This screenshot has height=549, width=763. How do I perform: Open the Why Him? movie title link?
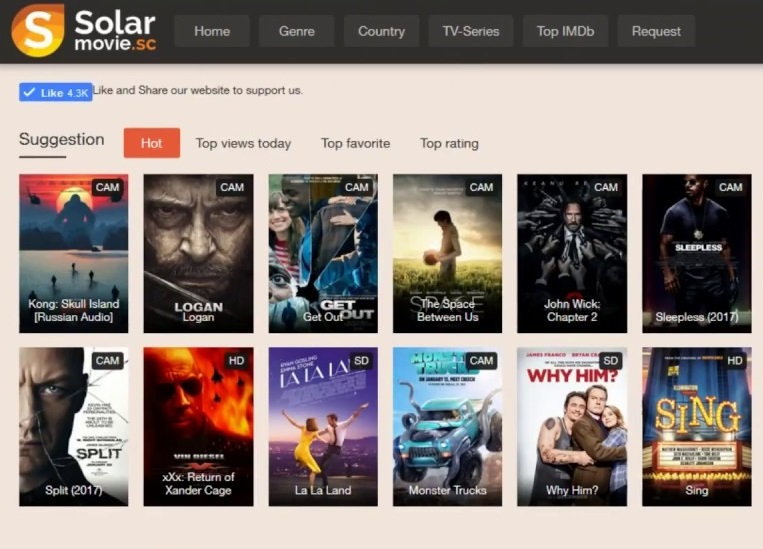coord(572,490)
